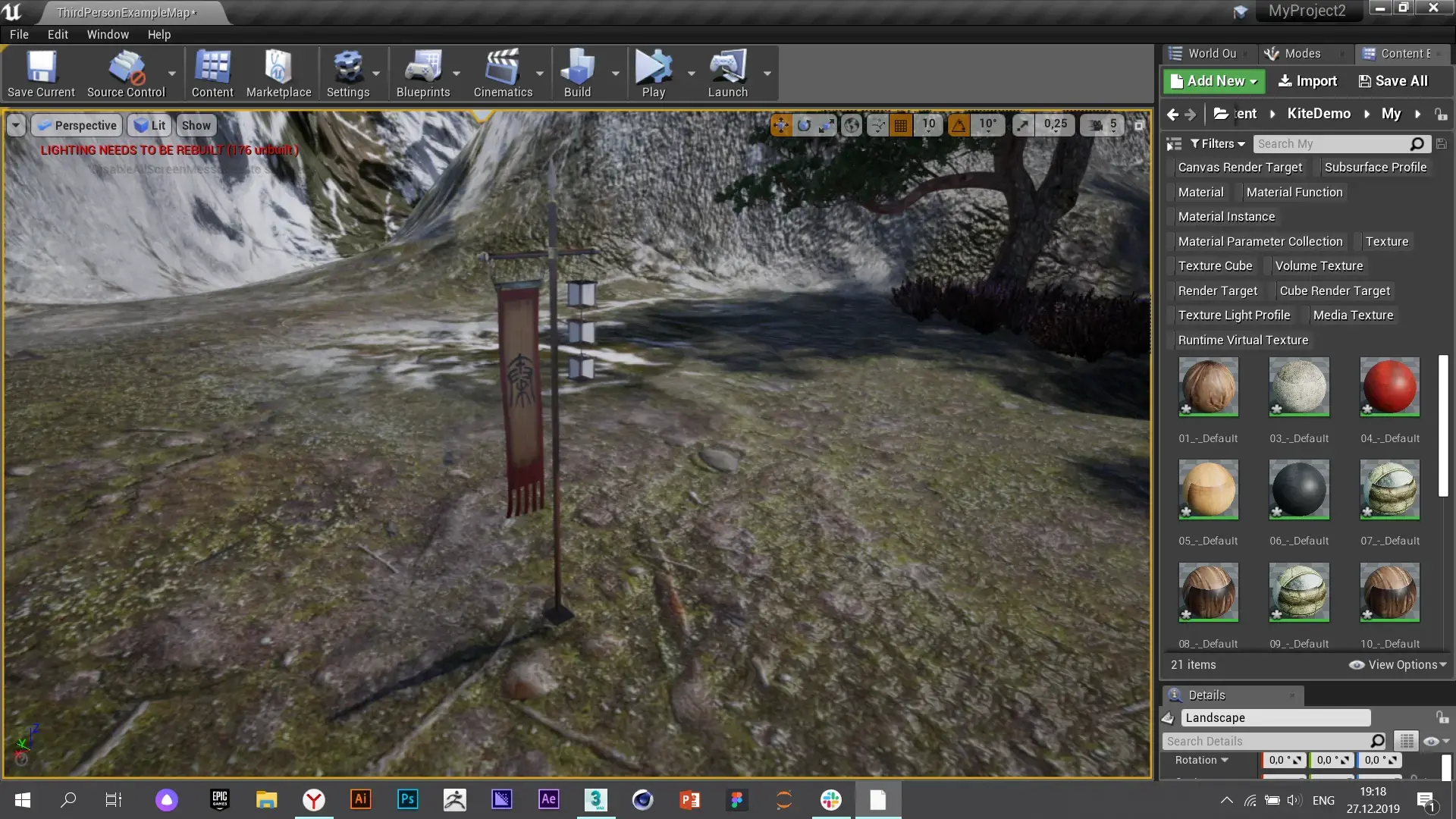This screenshot has height=819, width=1456.
Task: Switch to the Modes tab
Action: (x=1302, y=54)
